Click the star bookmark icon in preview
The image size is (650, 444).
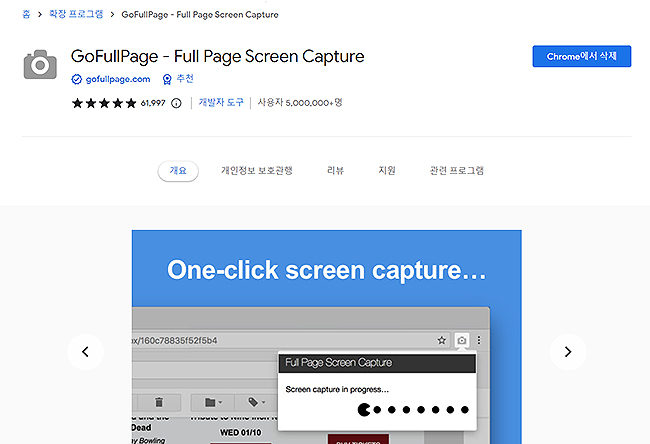[441, 340]
